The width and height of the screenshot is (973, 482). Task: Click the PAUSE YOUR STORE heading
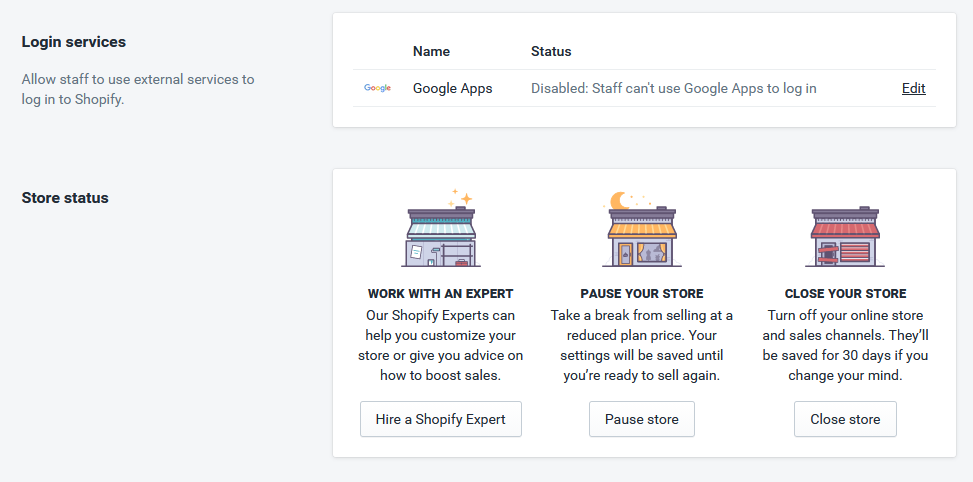(x=642, y=293)
